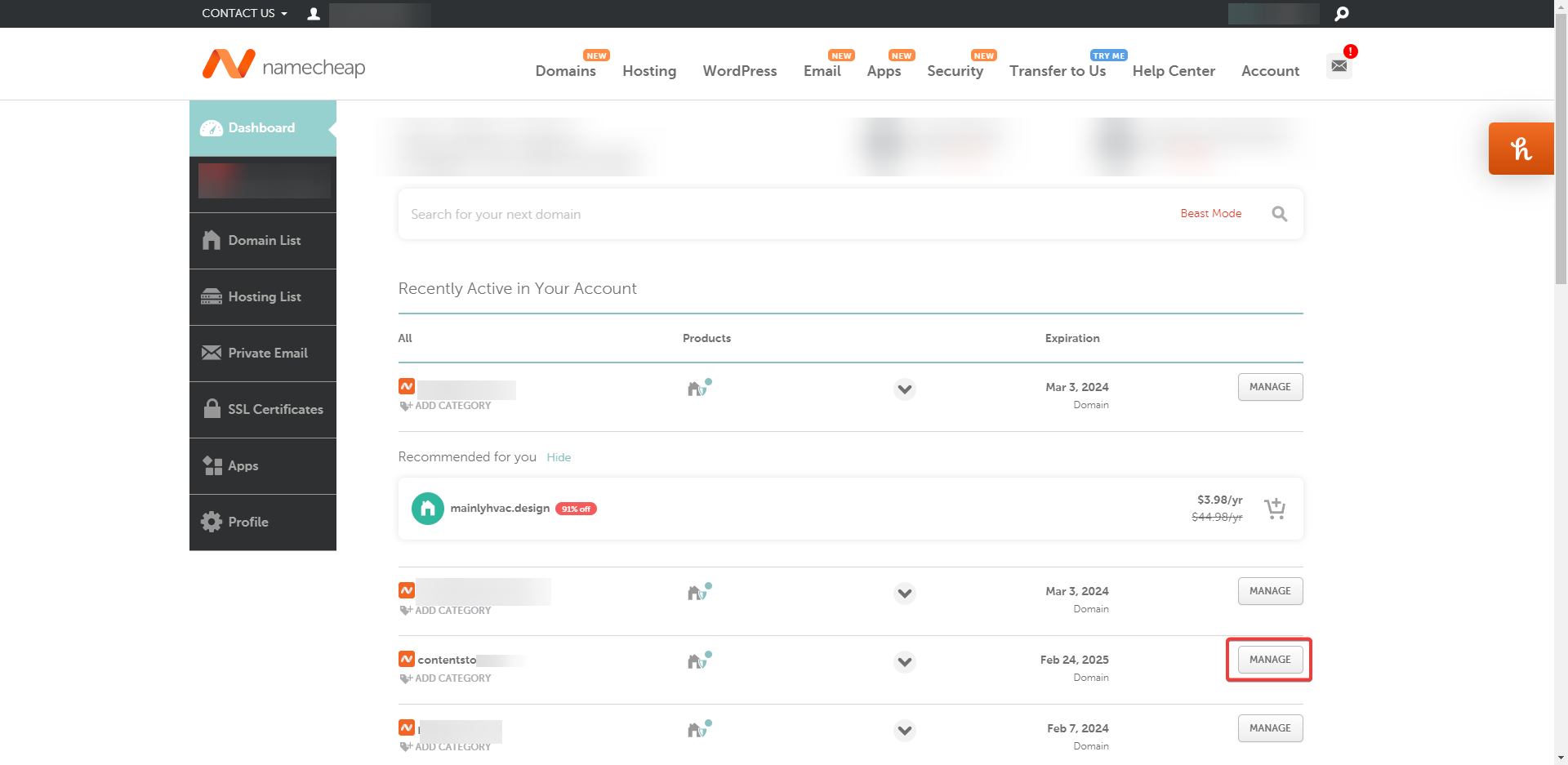Click MANAGE for first Mar 3, 2024 domain

click(x=1270, y=387)
